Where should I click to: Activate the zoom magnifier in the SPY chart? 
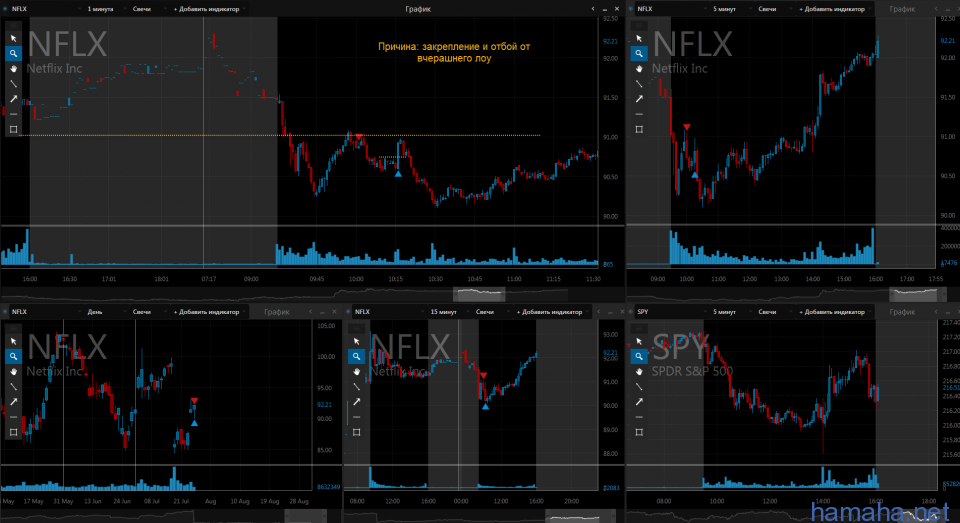pyautogui.click(x=639, y=356)
